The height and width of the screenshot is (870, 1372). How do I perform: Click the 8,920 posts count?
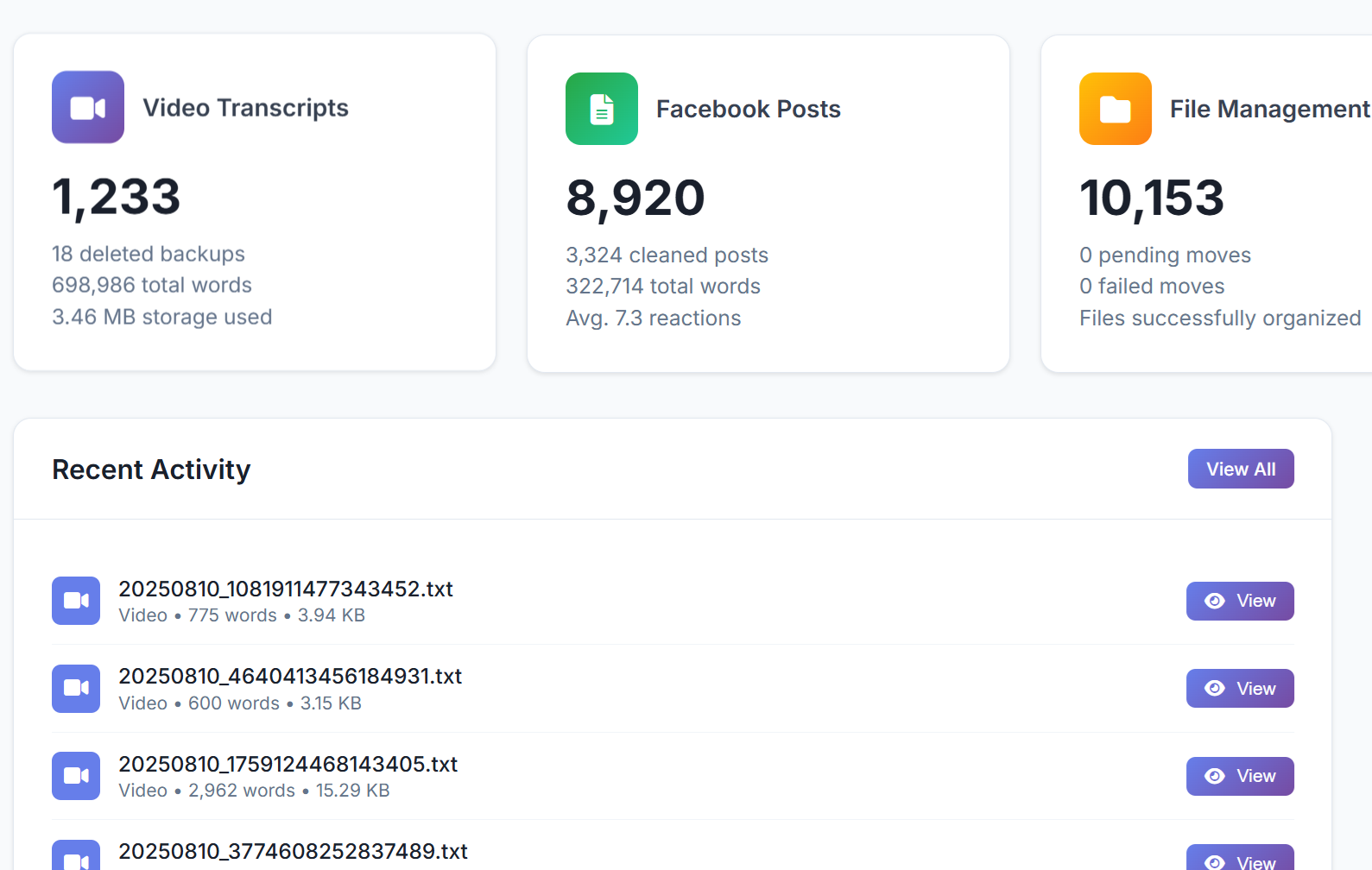tap(635, 199)
